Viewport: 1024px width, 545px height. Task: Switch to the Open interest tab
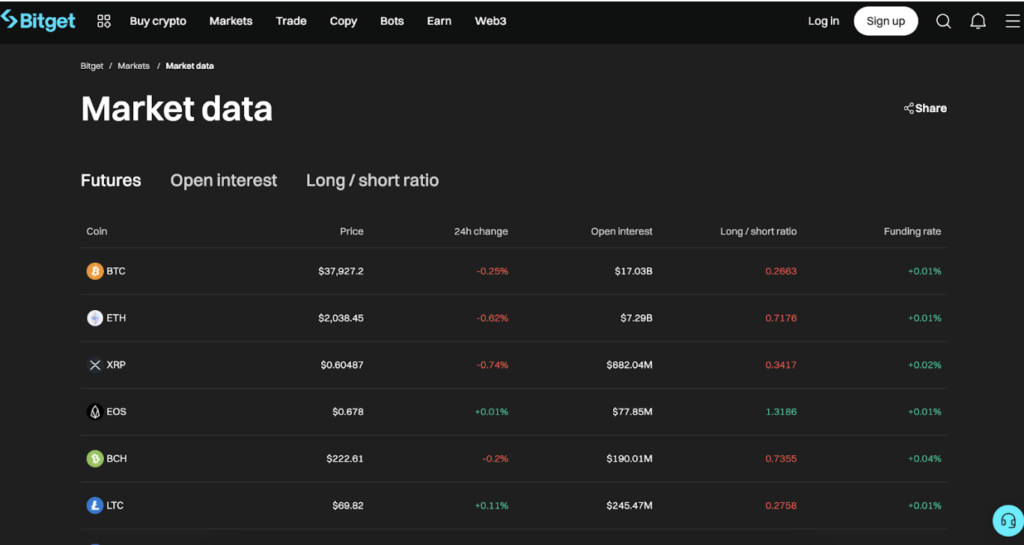[x=223, y=181]
